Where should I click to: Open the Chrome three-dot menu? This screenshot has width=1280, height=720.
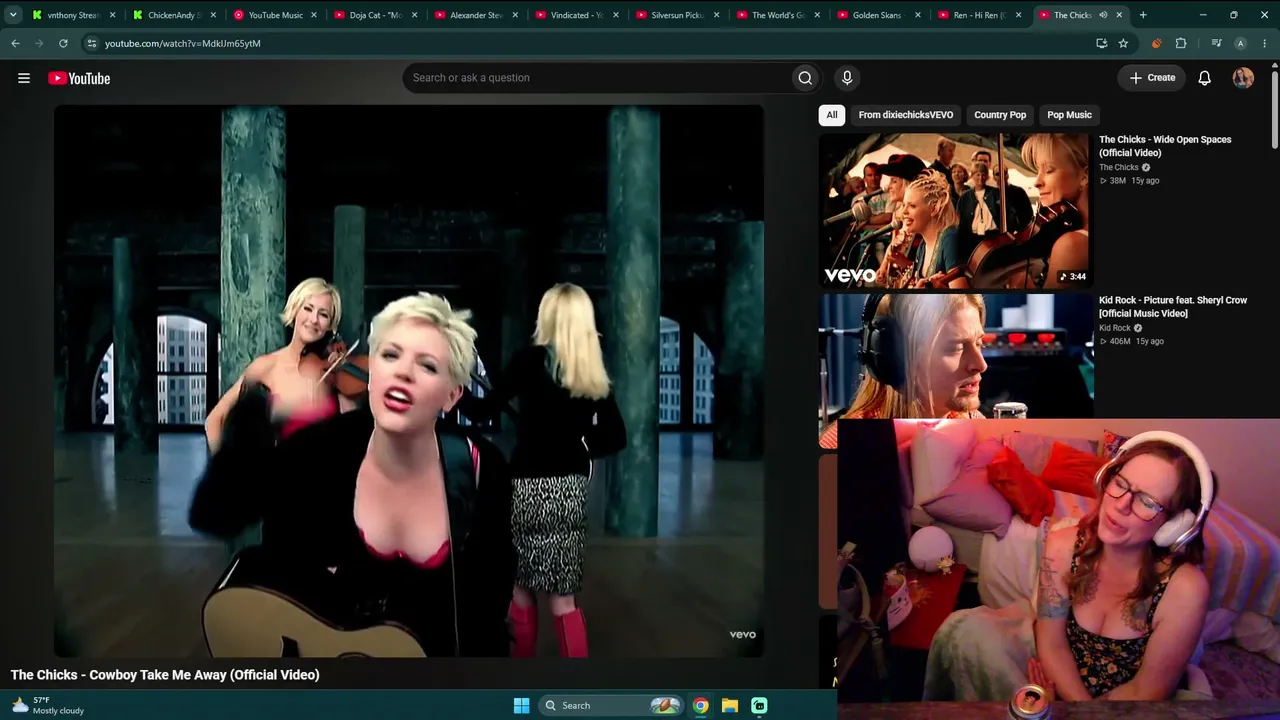tap(1265, 43)
